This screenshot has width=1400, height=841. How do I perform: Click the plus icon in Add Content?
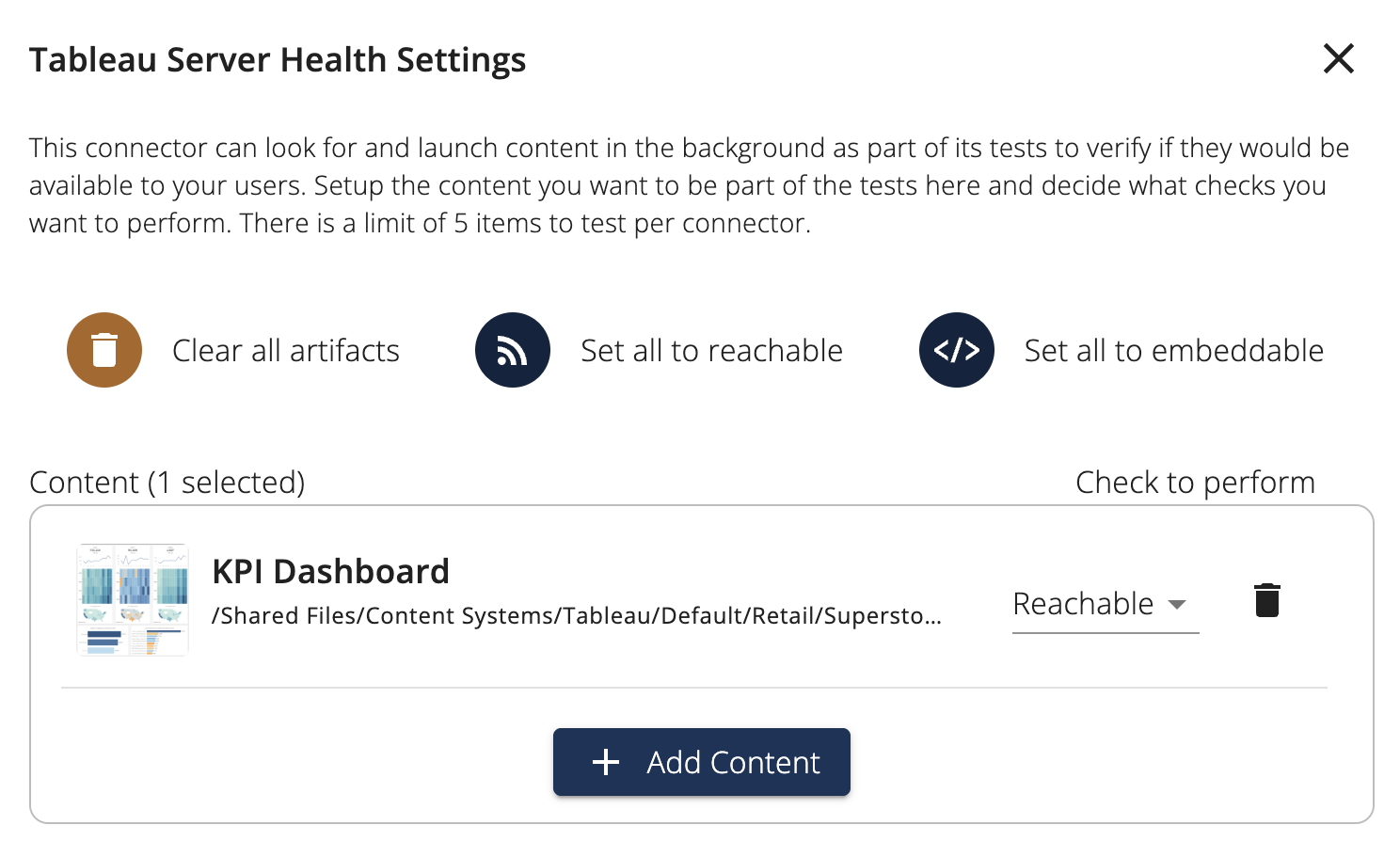(x=606, y=762)
